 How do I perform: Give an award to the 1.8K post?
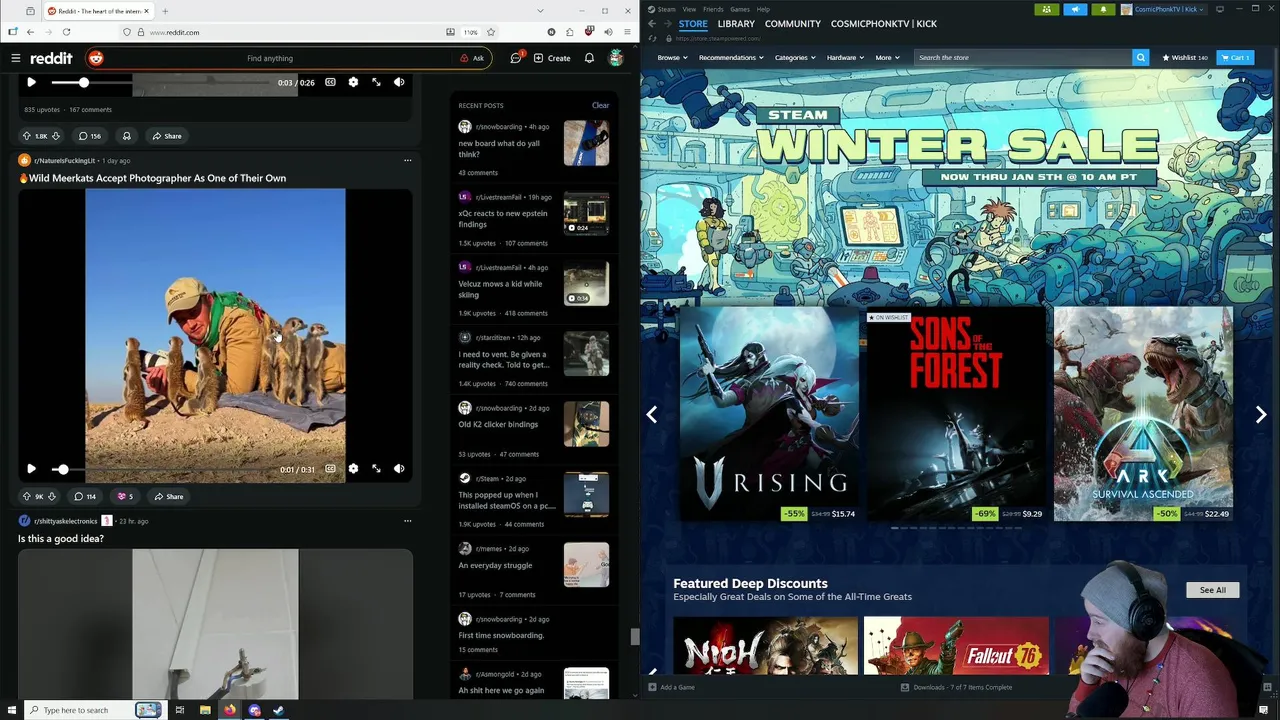(126, 136)
